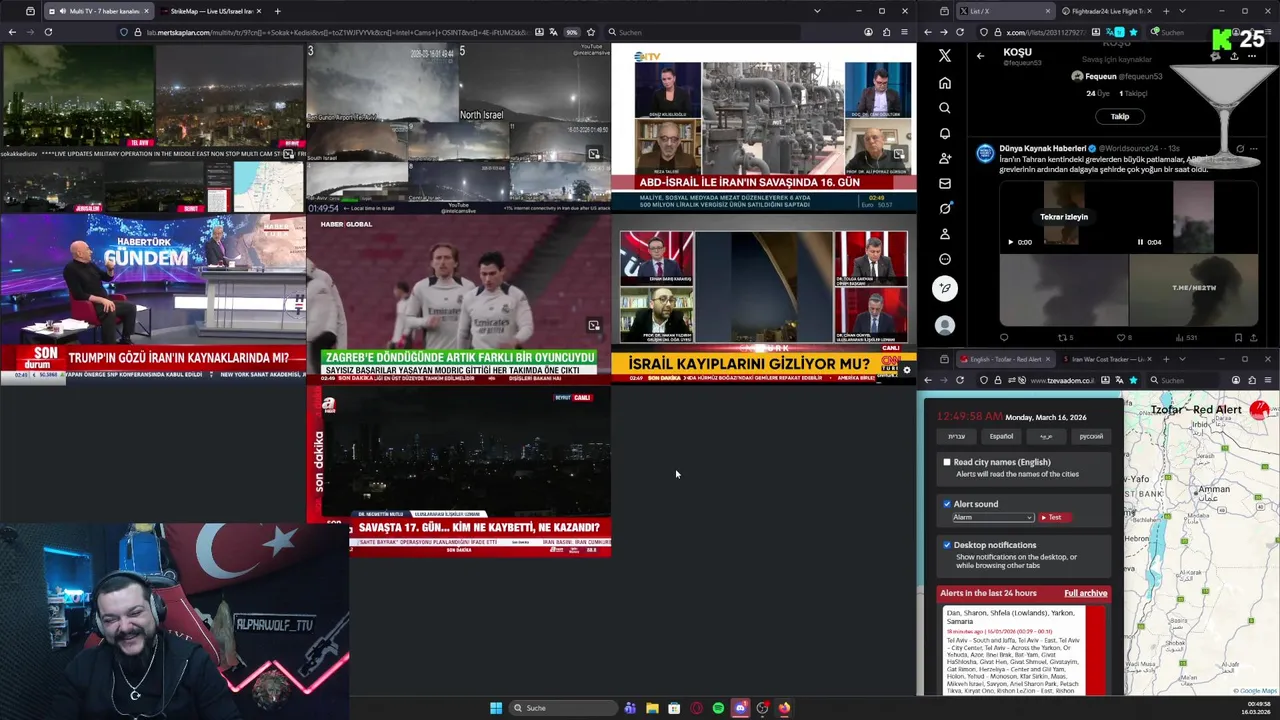
Task: Open the CNN Türk İsrail kayıplarını tile
Action: [x=763, y=300]
